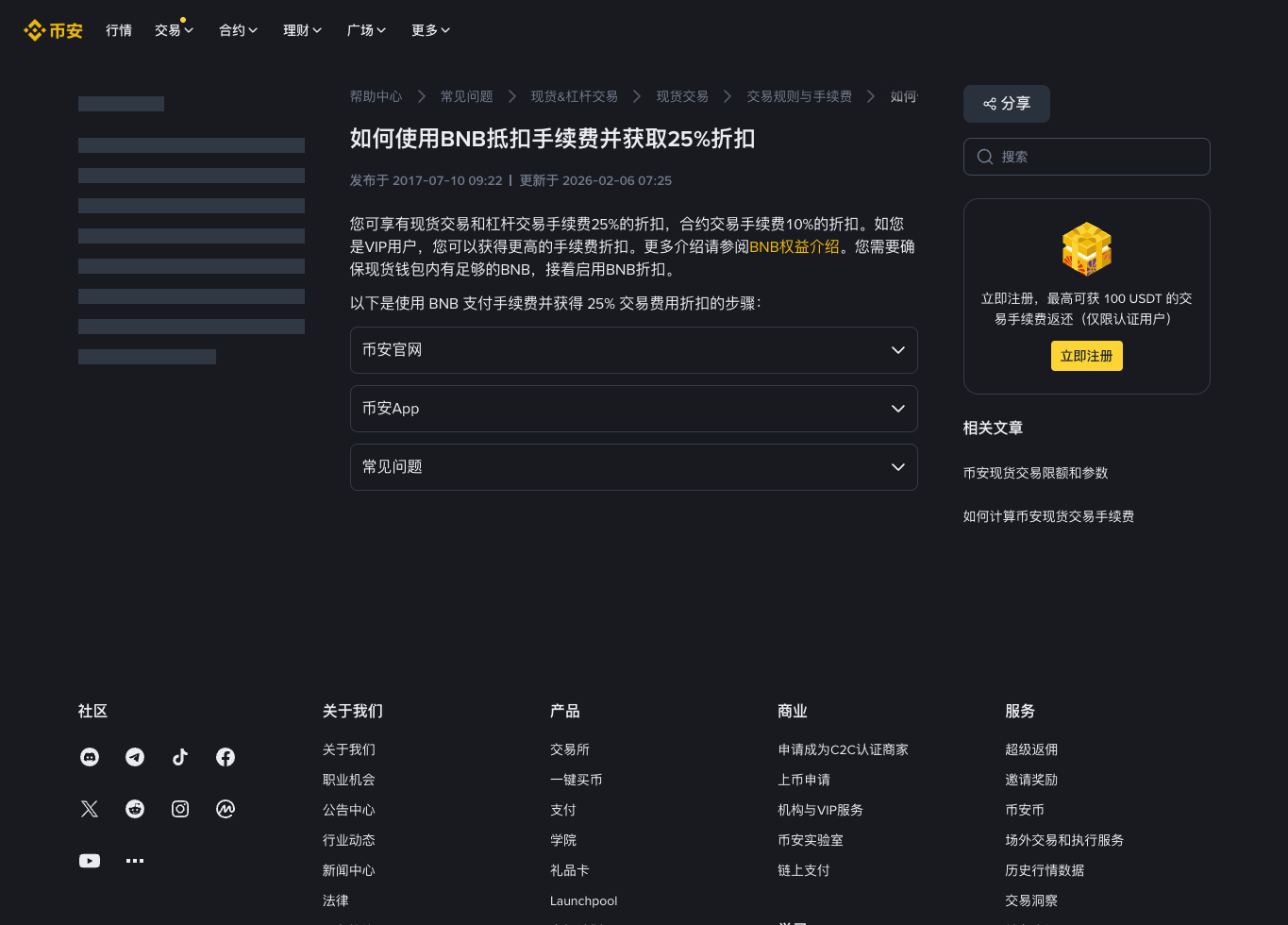Open the 广场 dropdown menu
The image size is (1288, 925).
367,30
